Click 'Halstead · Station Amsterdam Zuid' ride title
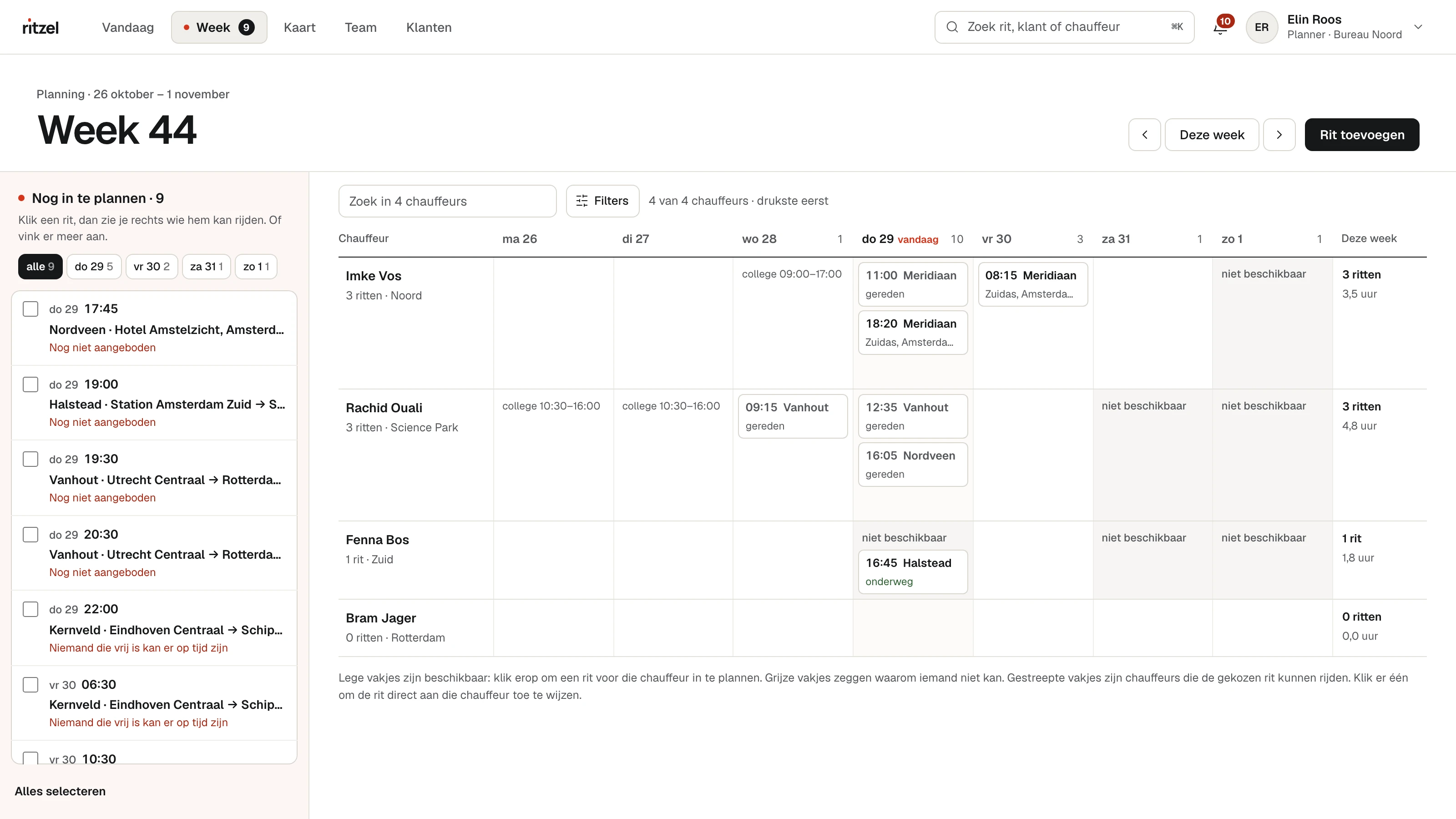This screenshot has width=1456, height=819. (x=167, y=404)
